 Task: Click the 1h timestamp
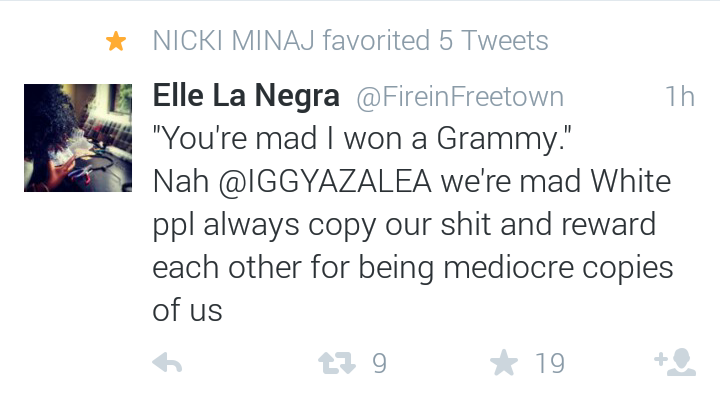click(680, 96)
